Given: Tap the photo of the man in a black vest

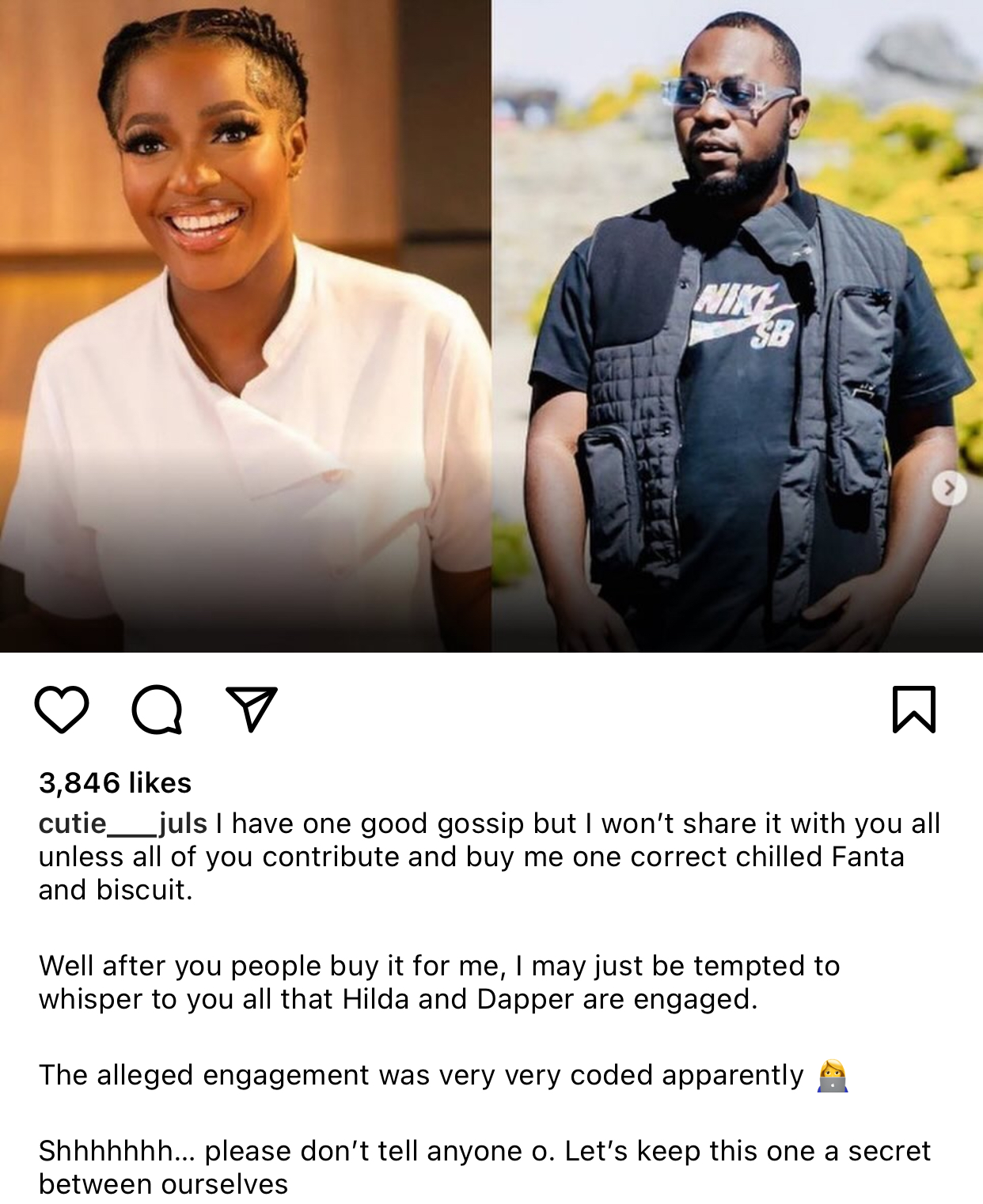Looking at the screenshot, I should coord(737,326).
